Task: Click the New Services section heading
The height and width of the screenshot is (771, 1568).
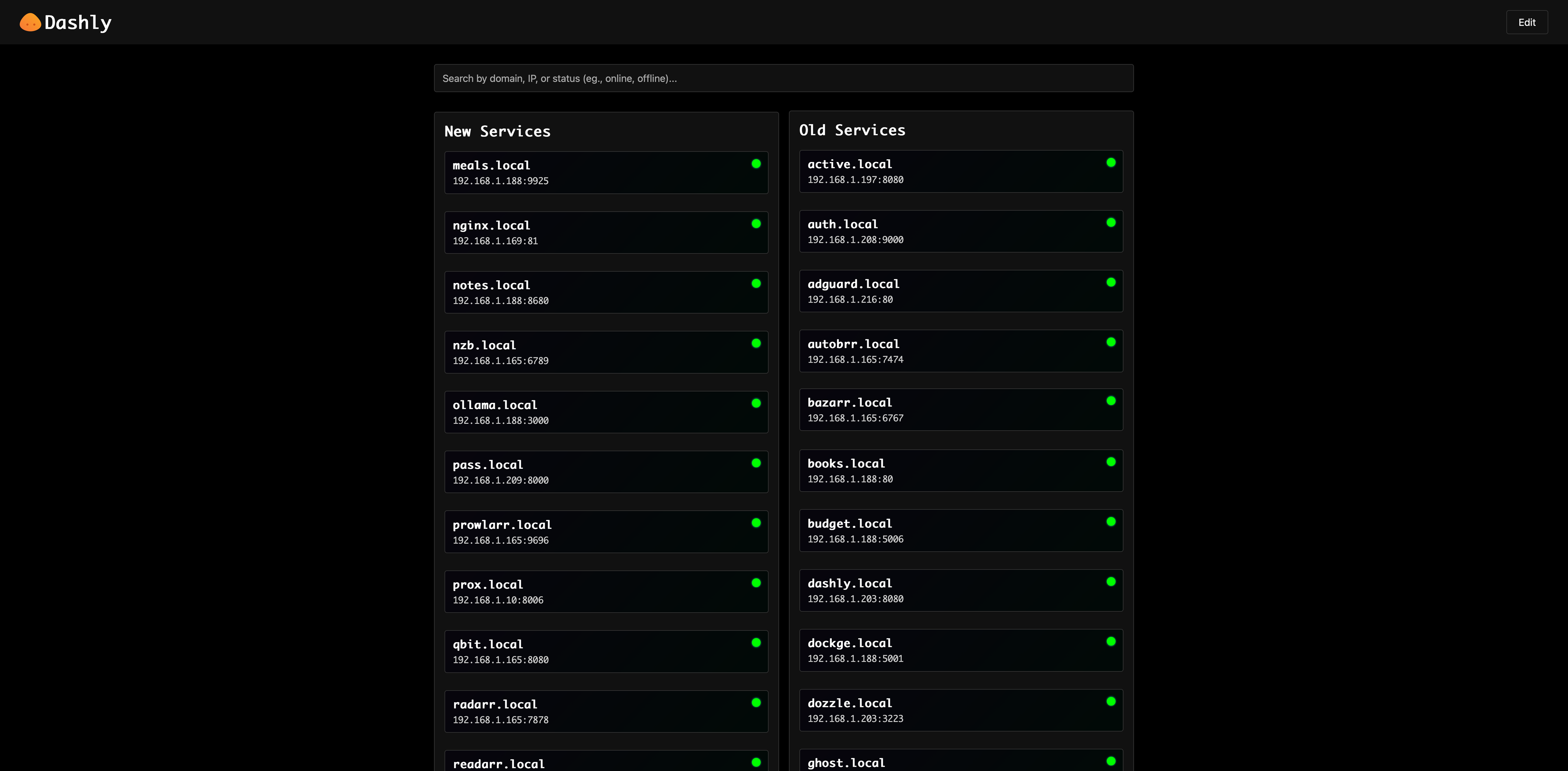Action: click(x=497, y=131)
